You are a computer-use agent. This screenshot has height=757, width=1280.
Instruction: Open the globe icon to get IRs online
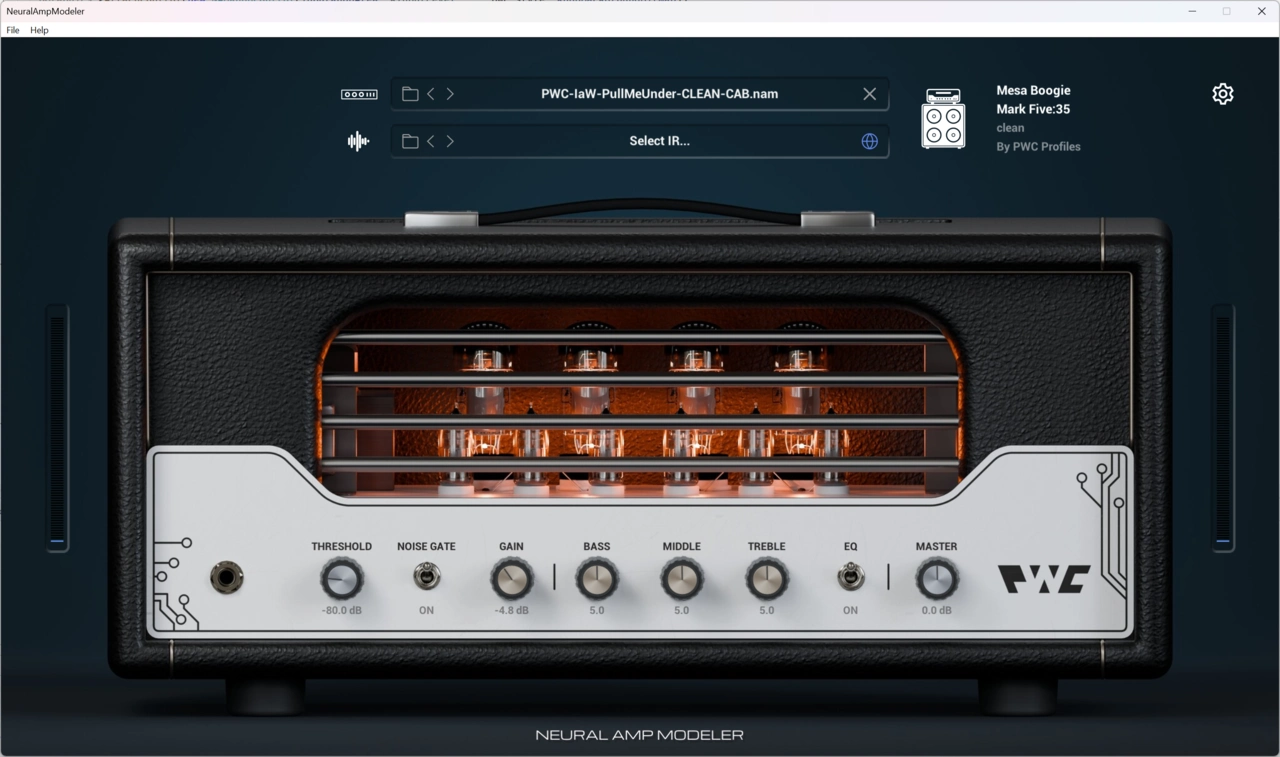pos(869,141)
